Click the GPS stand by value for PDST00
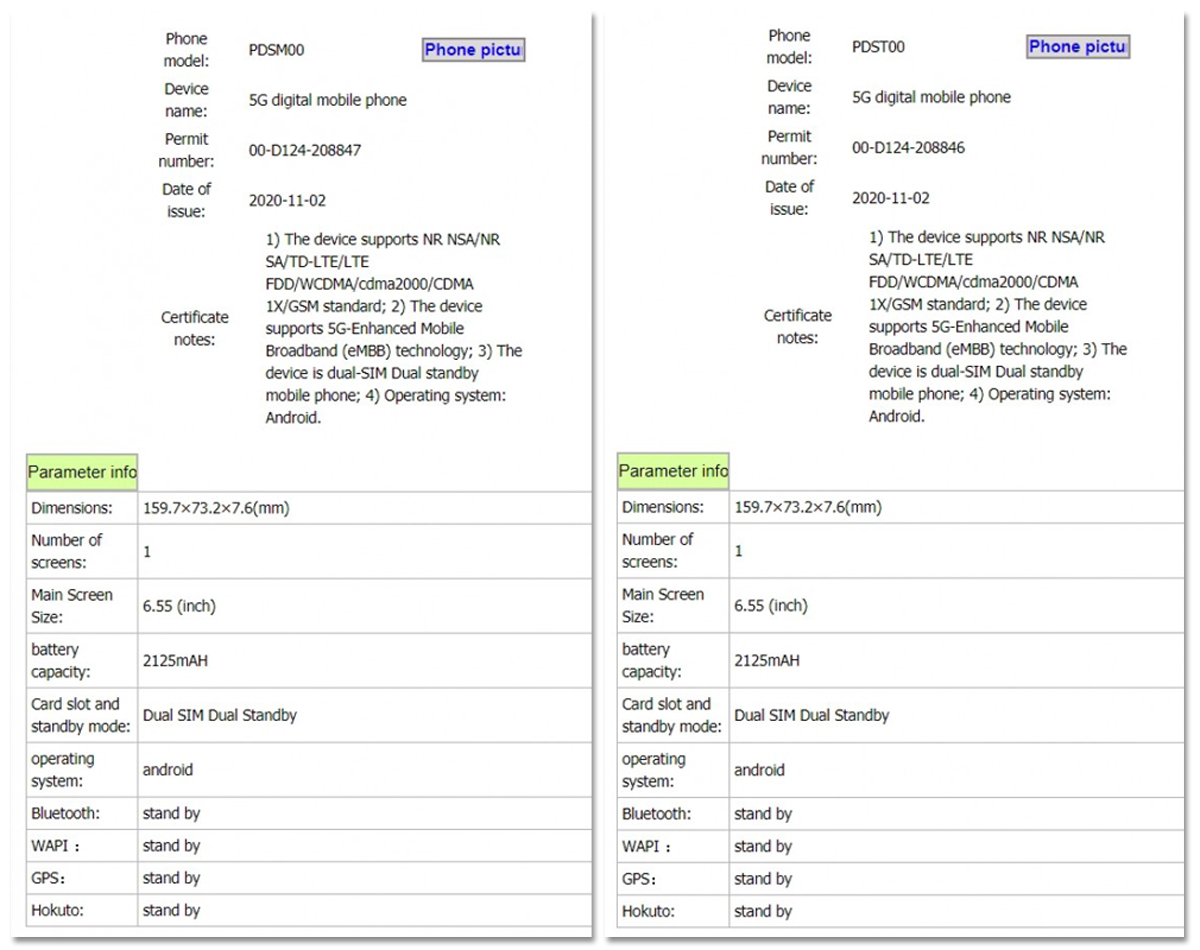 (x=763, y=879)
